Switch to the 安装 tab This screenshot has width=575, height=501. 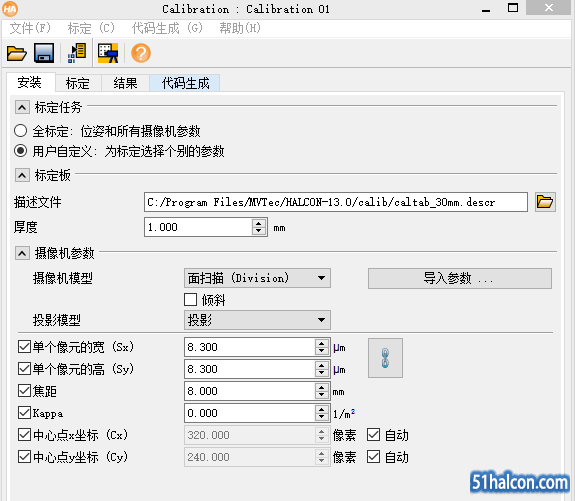click(30, 83)
